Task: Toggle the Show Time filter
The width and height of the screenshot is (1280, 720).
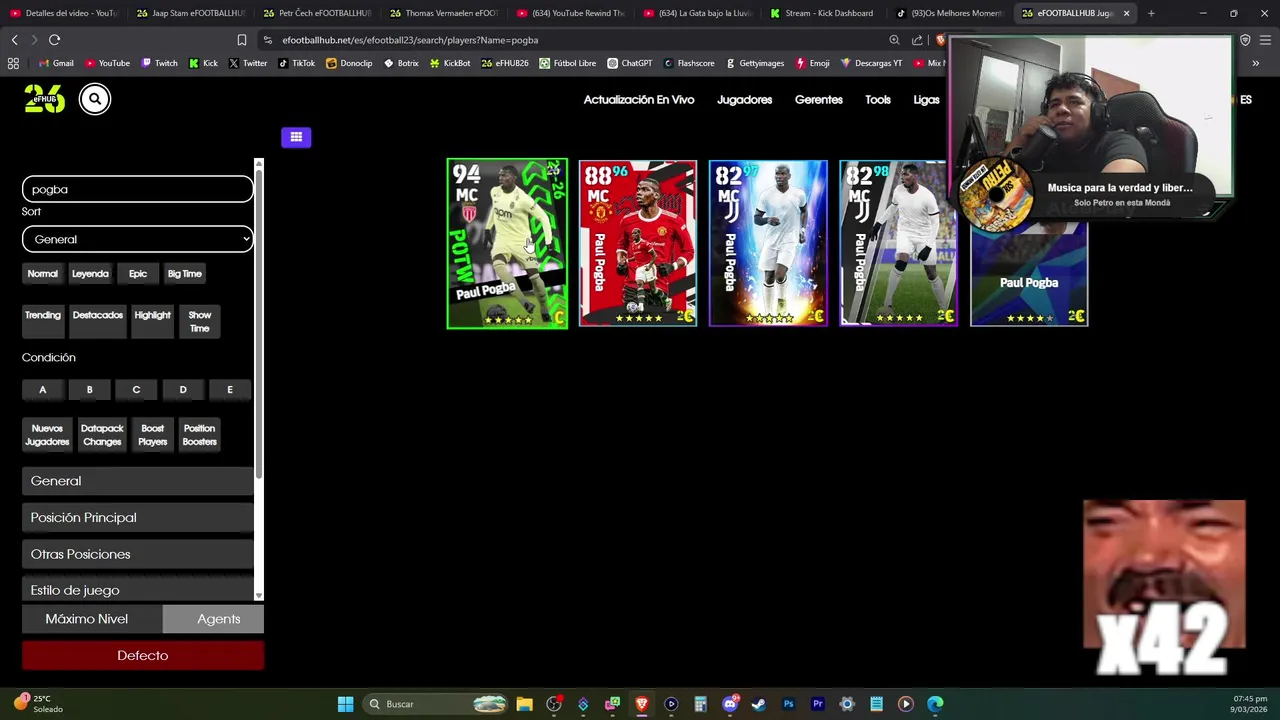Action: pos(200,321)
